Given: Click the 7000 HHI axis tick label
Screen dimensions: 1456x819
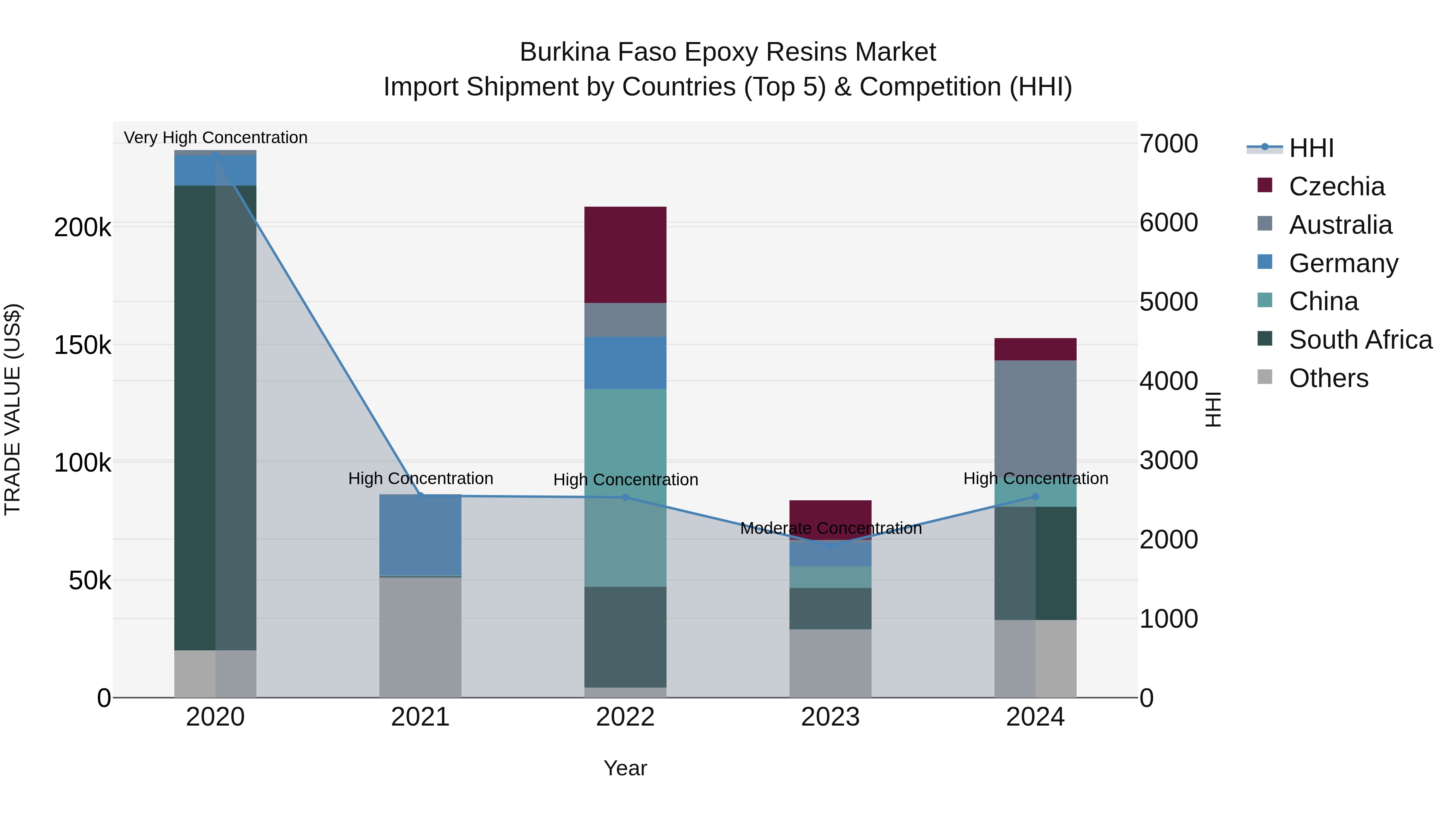Looking at the screenshot, I should coord(1169,144).
